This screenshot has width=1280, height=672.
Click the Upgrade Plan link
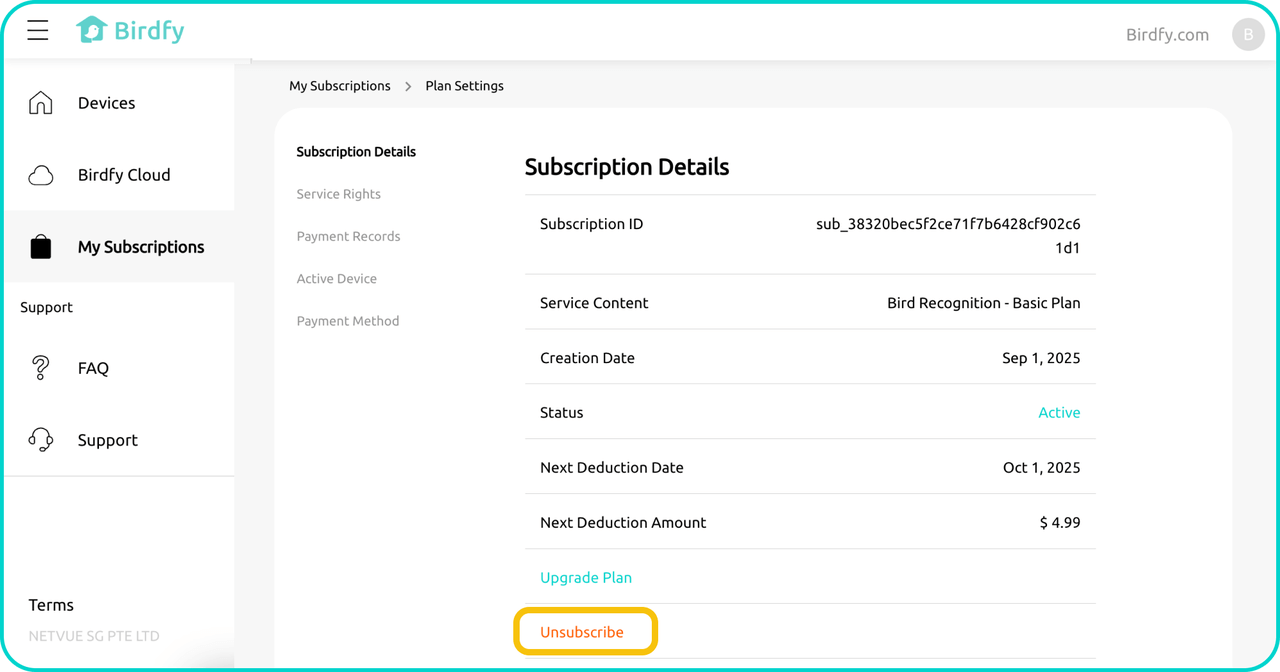pos(585,578)
